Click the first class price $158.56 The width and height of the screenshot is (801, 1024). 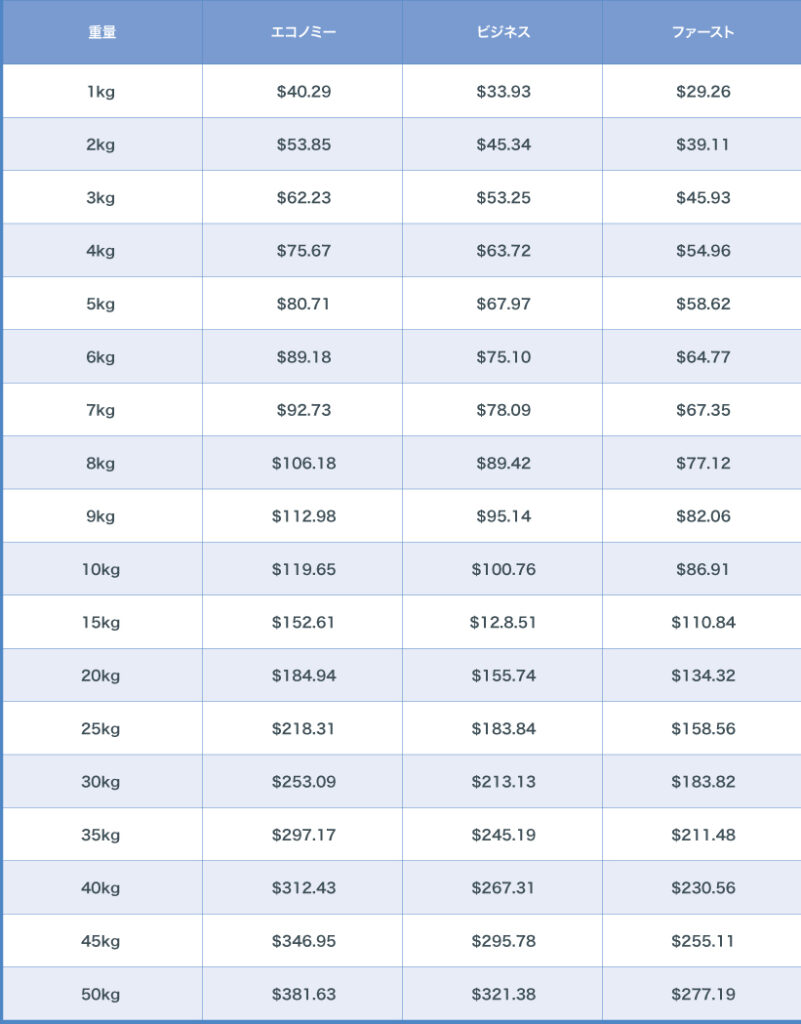point(703,729)
